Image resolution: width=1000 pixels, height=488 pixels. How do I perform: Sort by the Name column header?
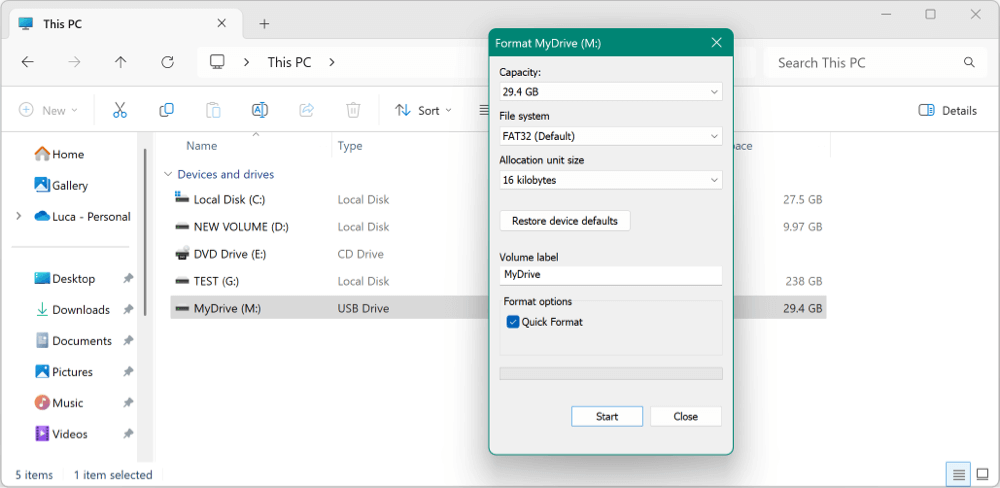202,146
